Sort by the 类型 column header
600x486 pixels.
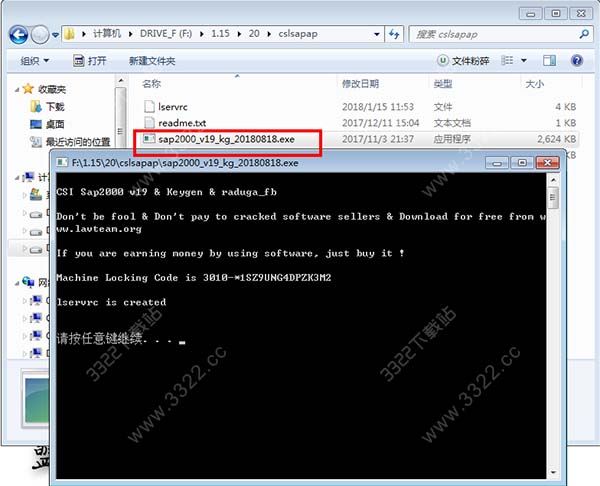pyautogui.click(x=443, y=84)
